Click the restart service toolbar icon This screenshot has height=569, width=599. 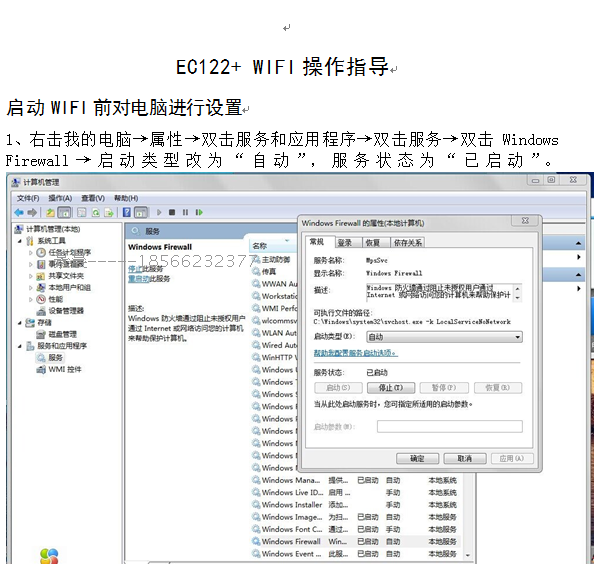[x=199, y=212]
